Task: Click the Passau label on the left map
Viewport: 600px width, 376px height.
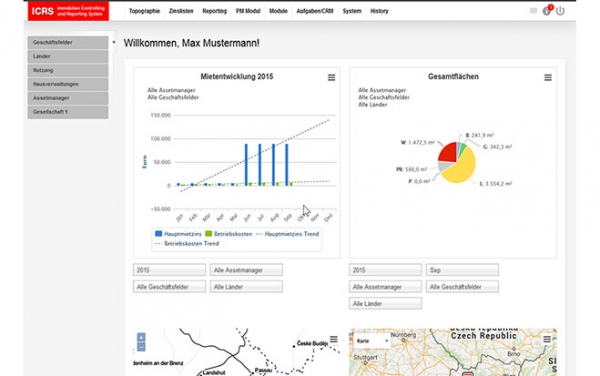Action: (x=263, y=370)
